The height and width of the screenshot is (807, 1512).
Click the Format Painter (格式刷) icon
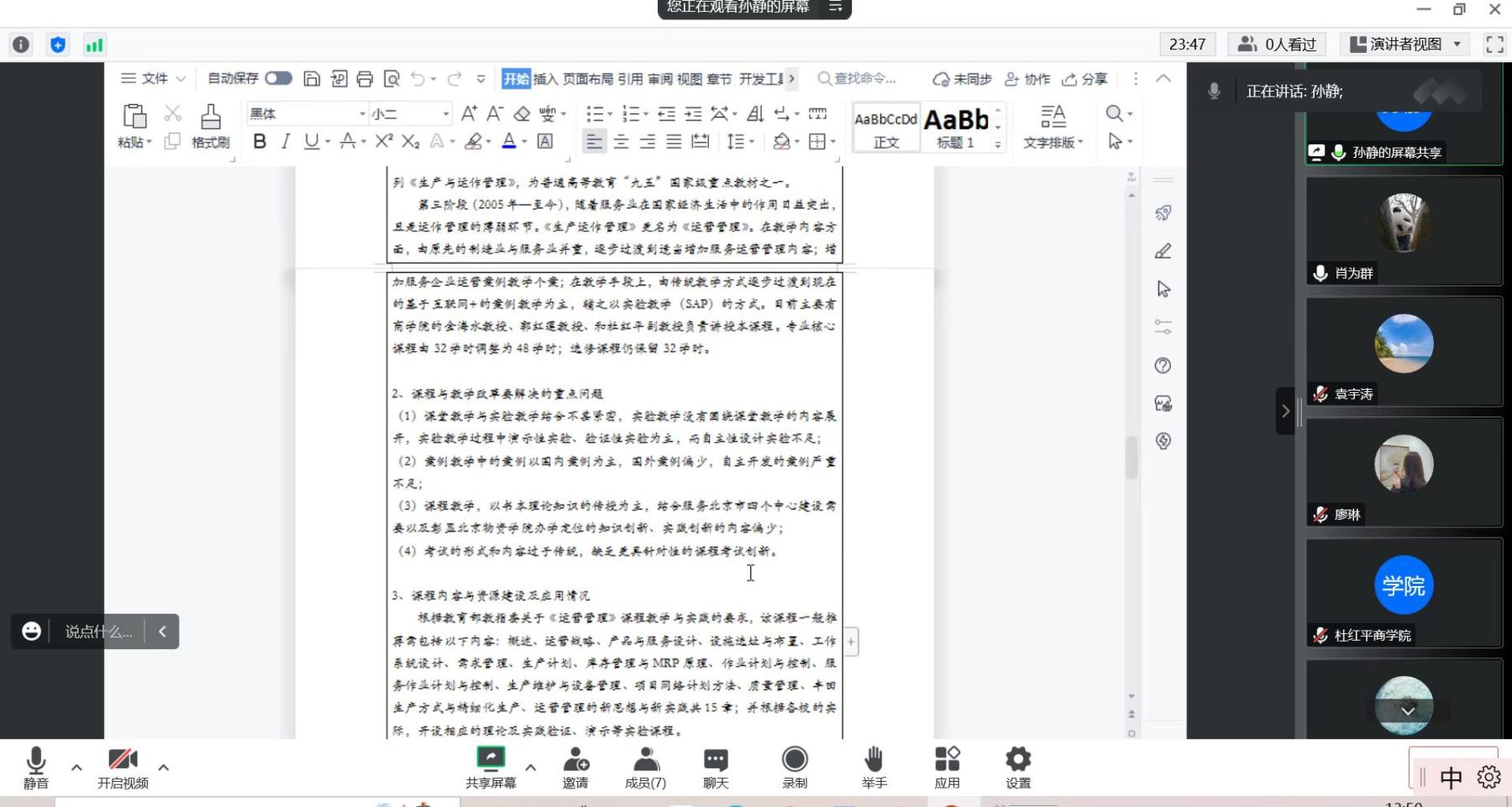(210, 126)
